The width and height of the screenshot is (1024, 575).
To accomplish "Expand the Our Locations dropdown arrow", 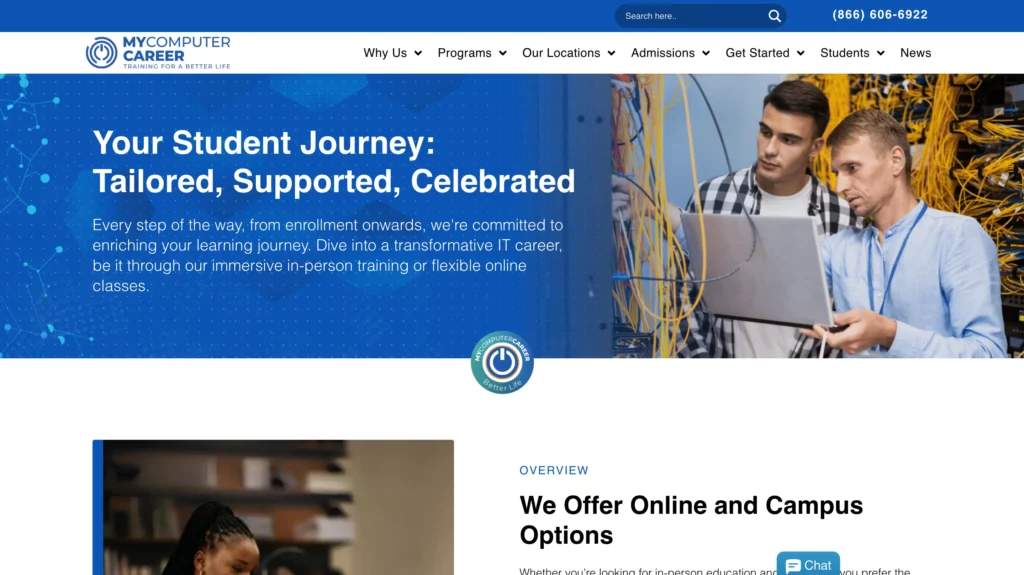I will [x=611, y=53].
